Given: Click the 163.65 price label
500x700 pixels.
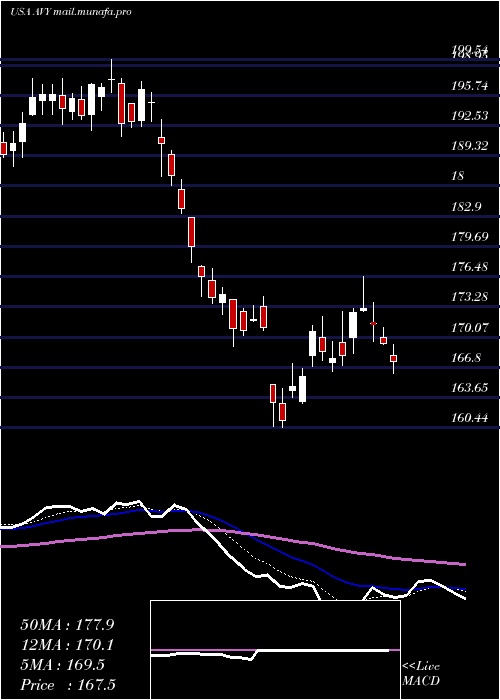Looking at the screenshot, I should click(x=469, y=388).
